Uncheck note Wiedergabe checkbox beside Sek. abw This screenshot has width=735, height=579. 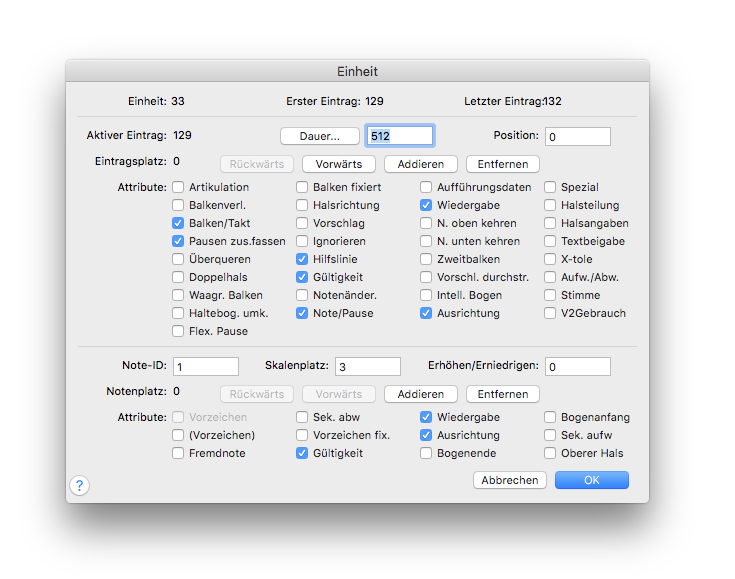coord(426,417)
